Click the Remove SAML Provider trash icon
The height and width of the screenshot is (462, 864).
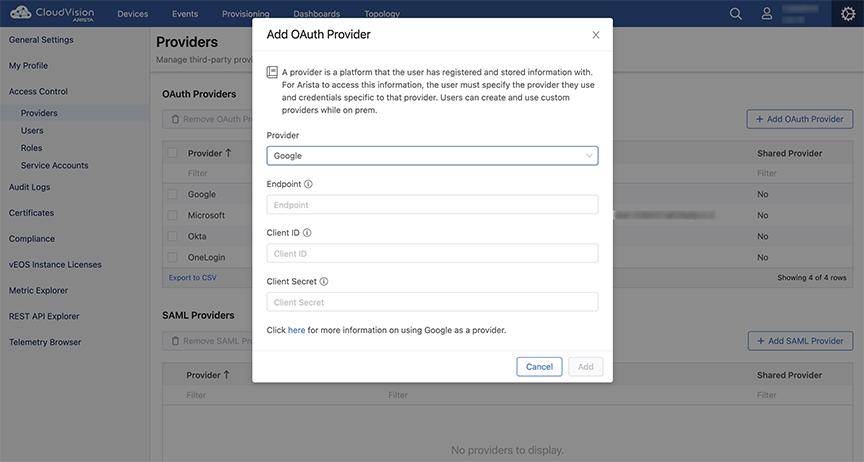tap(175, 341)
